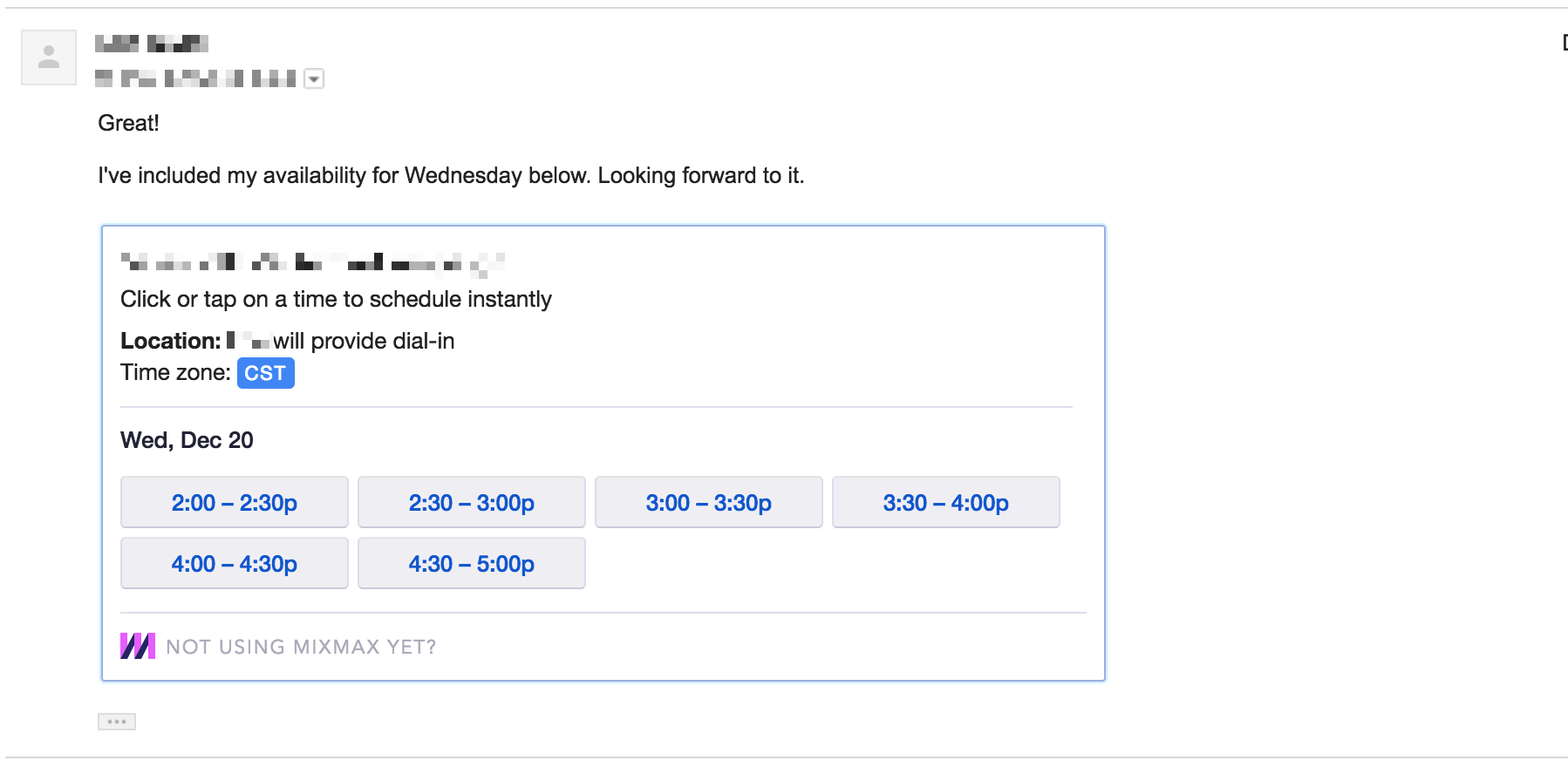The width and height of the screenshot is (1568, 767).
Task: Click the blurred sender name
Action: click(152, 44)
